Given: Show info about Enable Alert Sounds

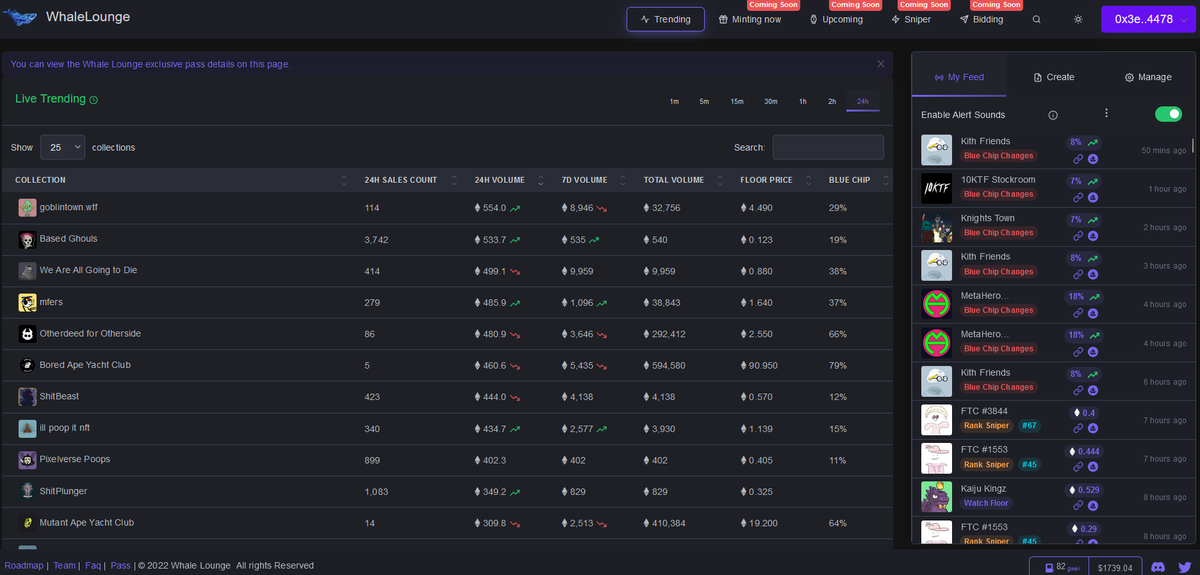Looking at the screenshot, I should click(x=1053, y=115).
